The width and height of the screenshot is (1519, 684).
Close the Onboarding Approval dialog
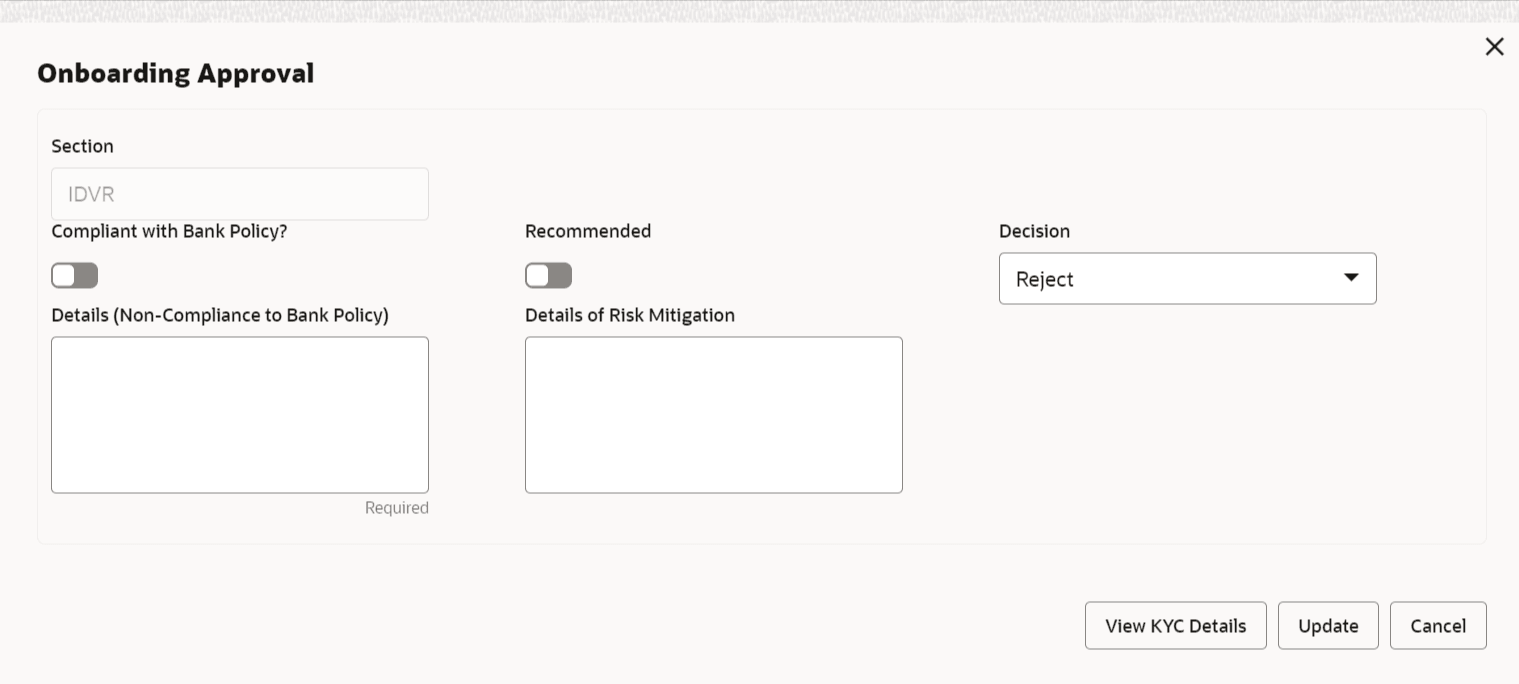pos(1494,47)
